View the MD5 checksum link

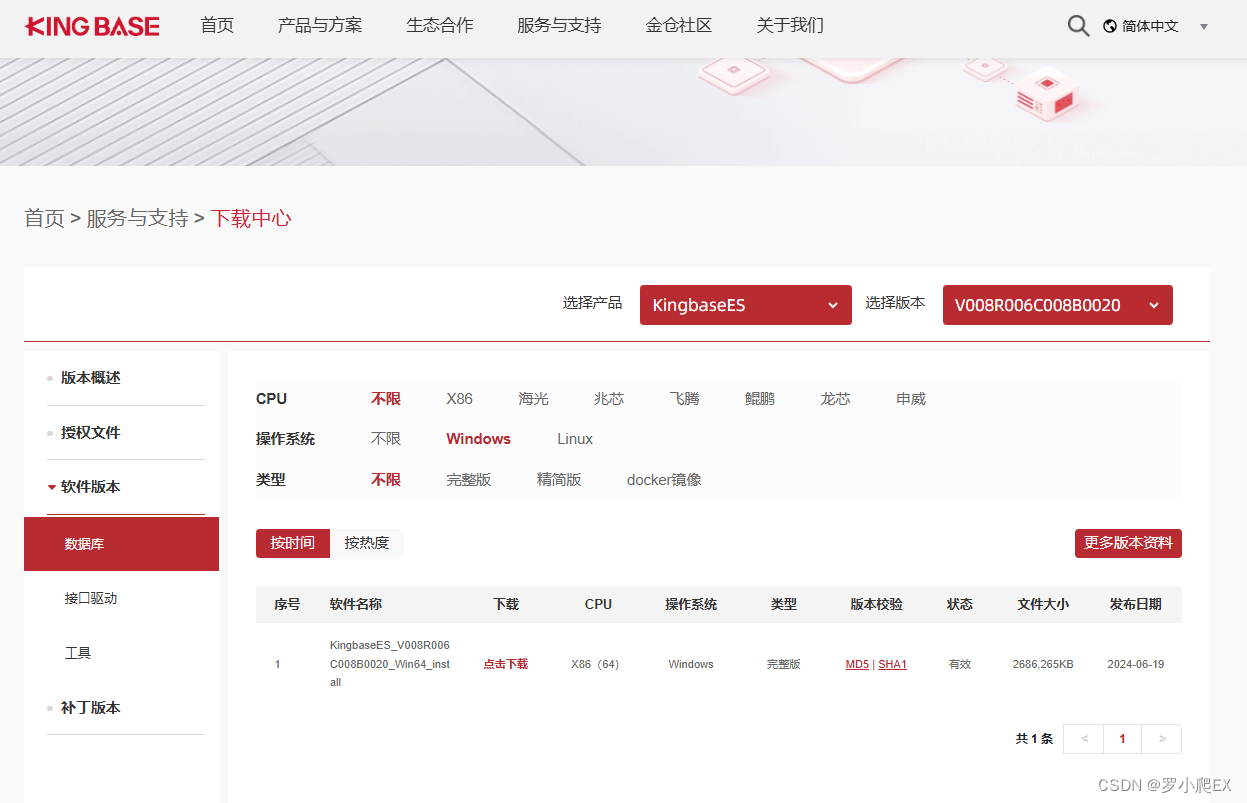click(856, 663)
